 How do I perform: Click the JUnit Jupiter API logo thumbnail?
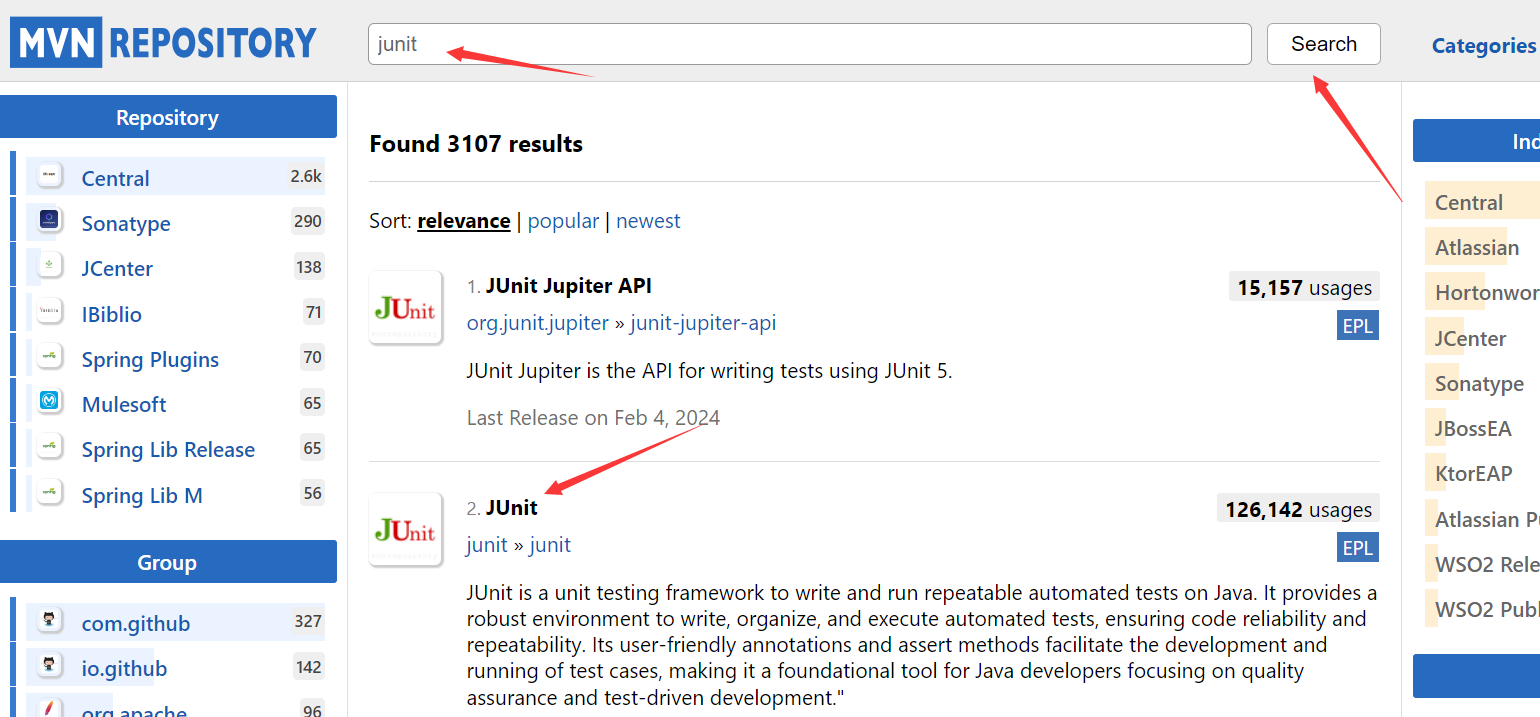click(x=406, y=308)
